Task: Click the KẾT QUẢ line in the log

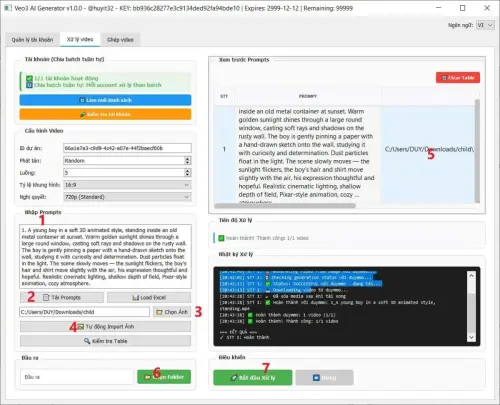Action: 238,332
